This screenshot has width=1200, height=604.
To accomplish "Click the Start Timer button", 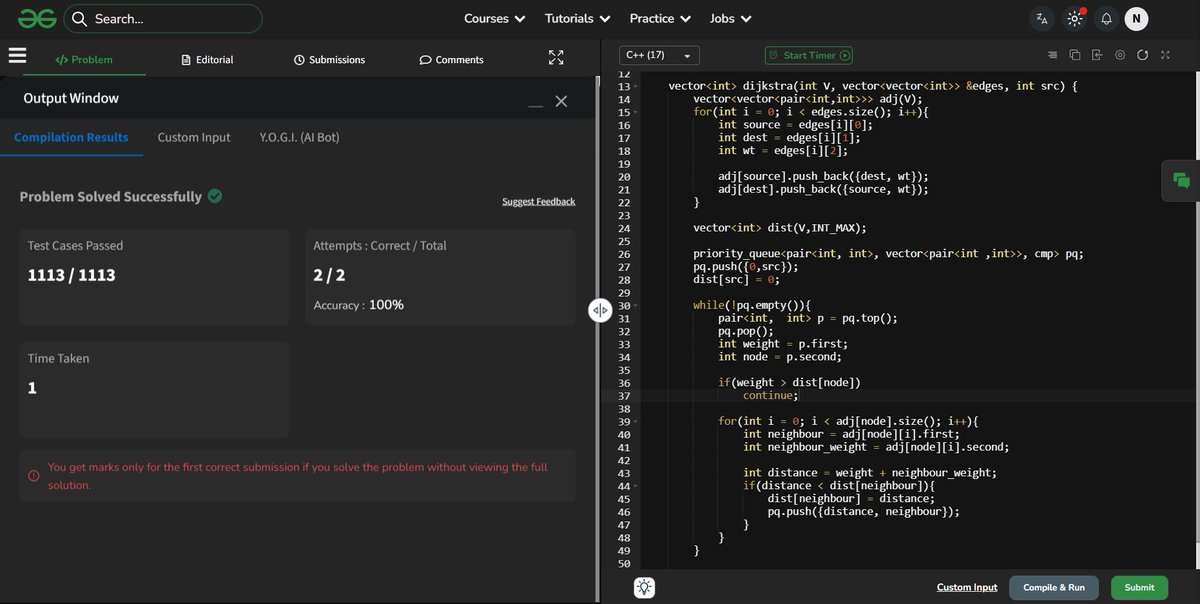I will [x=809, y=56].
